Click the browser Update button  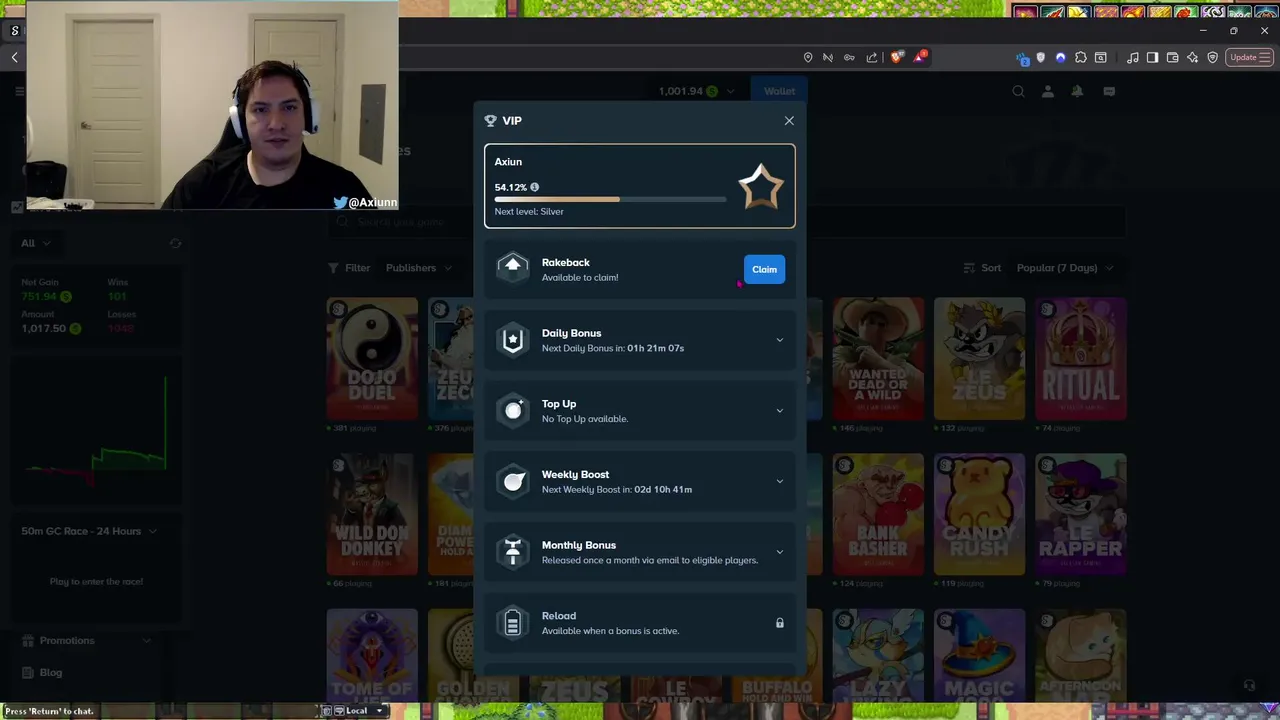[1249, 57]
